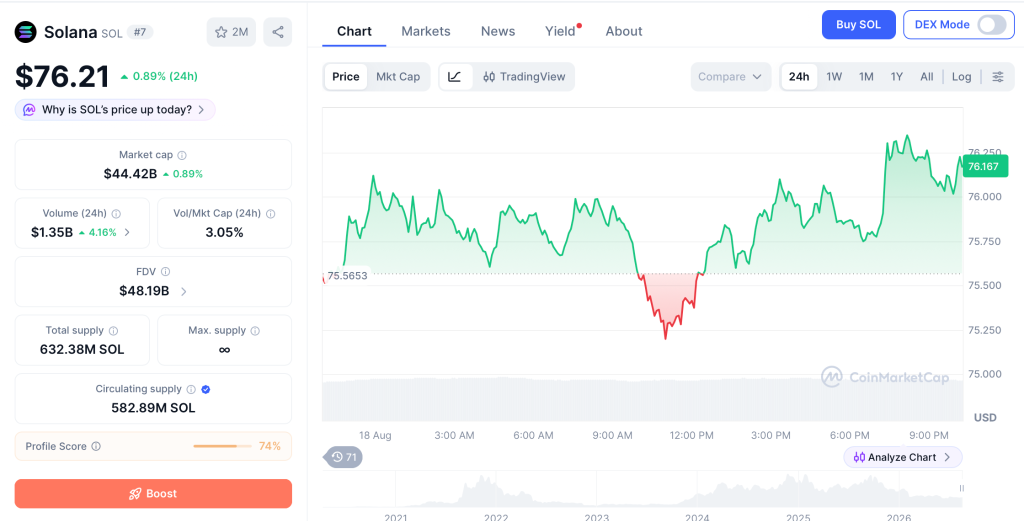Open the News tab
The height and width of the screenshot is (521, 1024).
click(x=498, y=31)
